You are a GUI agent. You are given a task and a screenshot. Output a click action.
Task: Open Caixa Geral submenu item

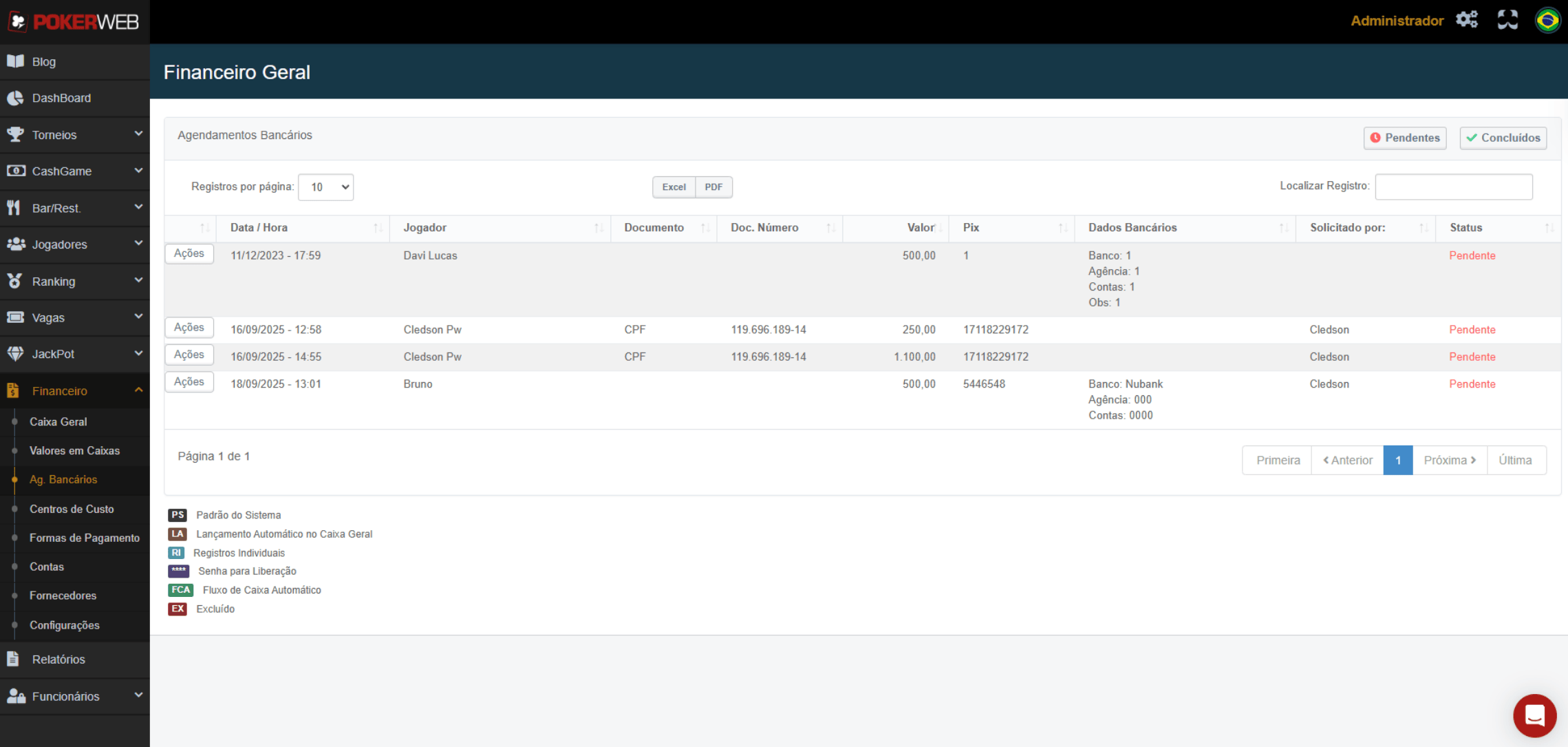(x=58, y=421)
